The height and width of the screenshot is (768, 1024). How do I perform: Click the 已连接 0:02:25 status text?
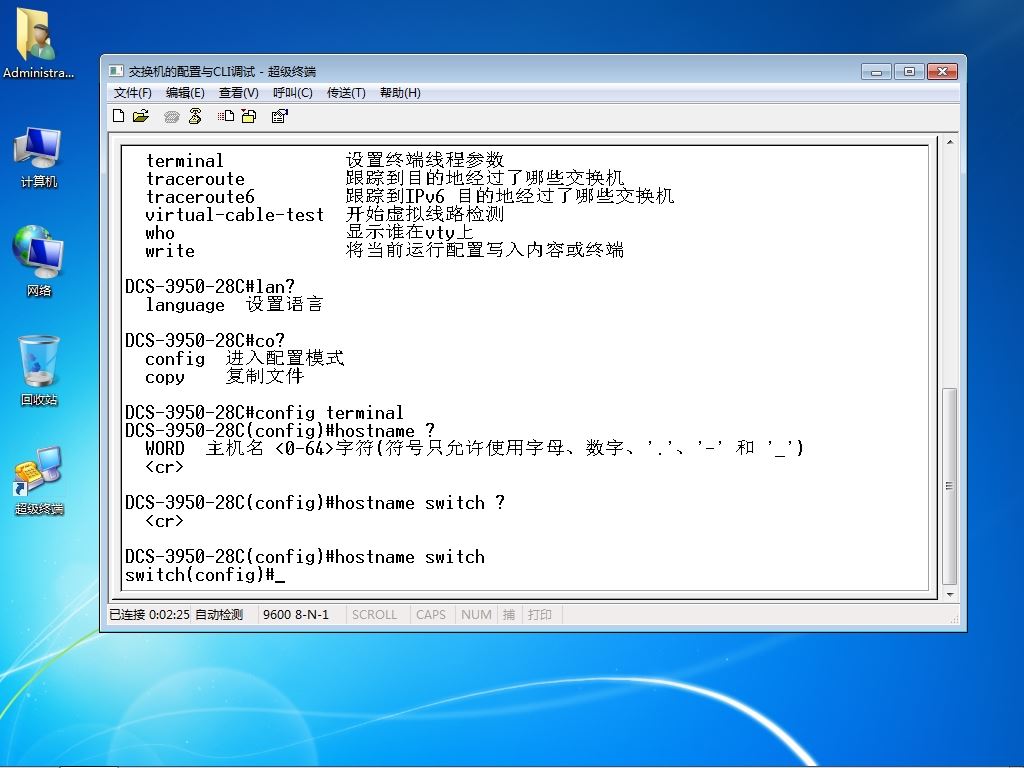[149, 615]
